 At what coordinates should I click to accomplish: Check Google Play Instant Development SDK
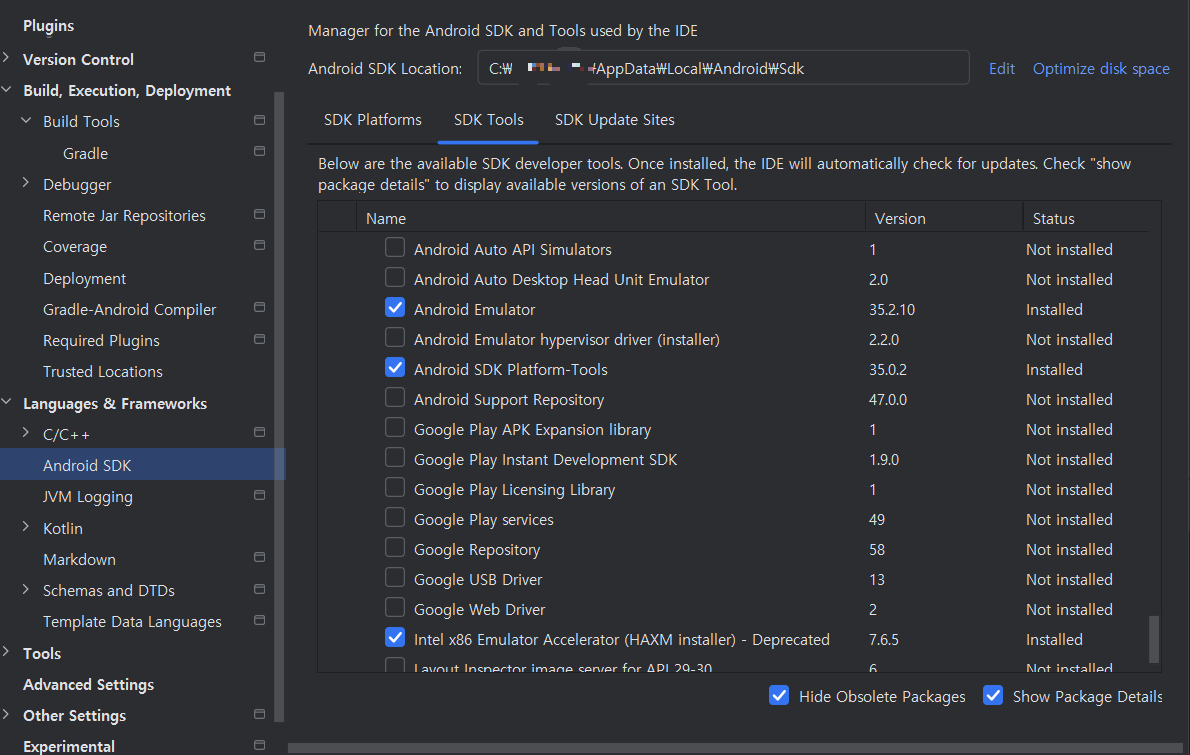pyautogui.click(x=395, y=458)
